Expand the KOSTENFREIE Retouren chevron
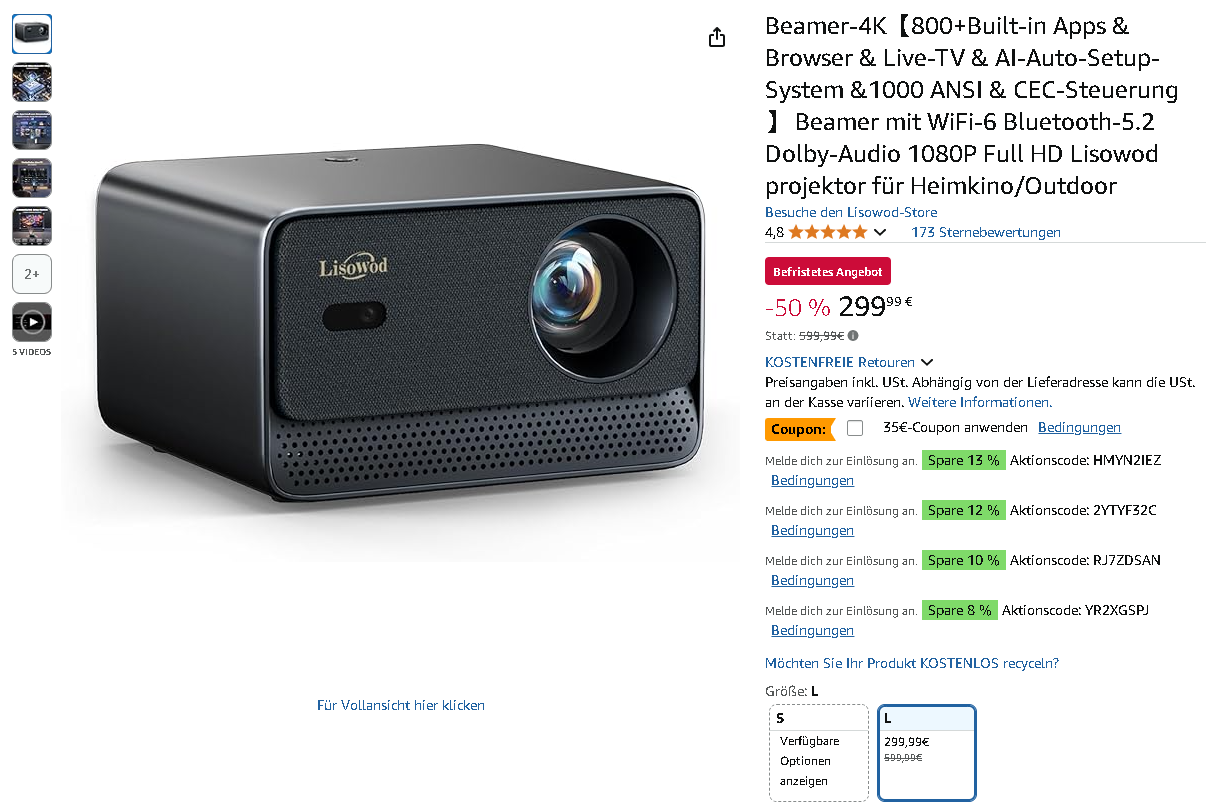1211x807 pixels. (x=927, y=362)
